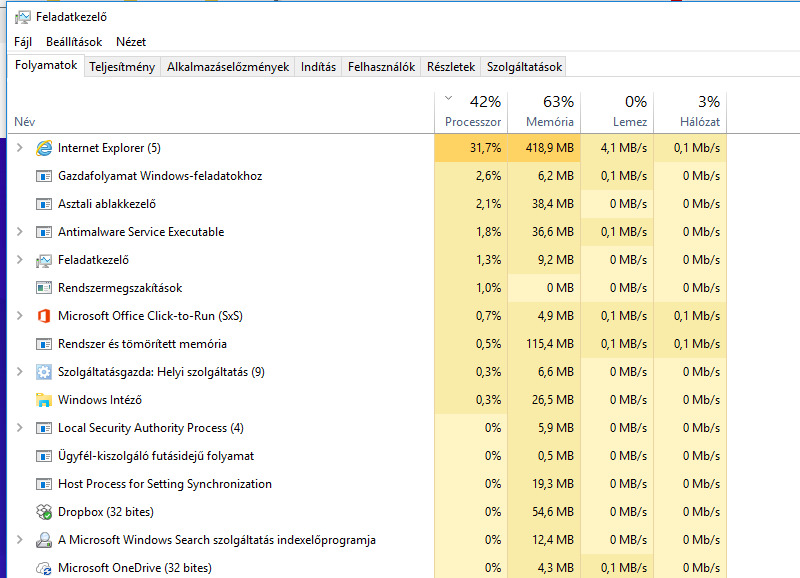Click the Local Security Authority Process icon
Viewport: 800px width, 578px height.
[x=44, y=428]
